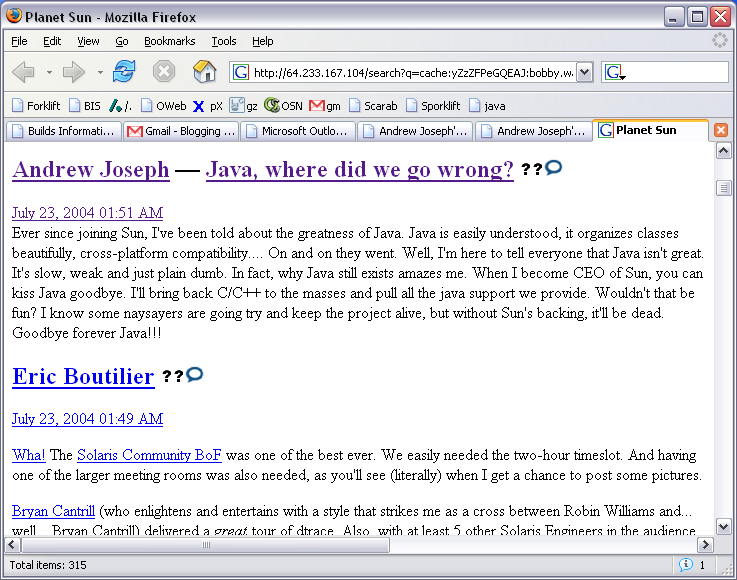737x580 pixels.
Task: Click the comment bubble beside Eric Boutilier
Action: point(195,374)
